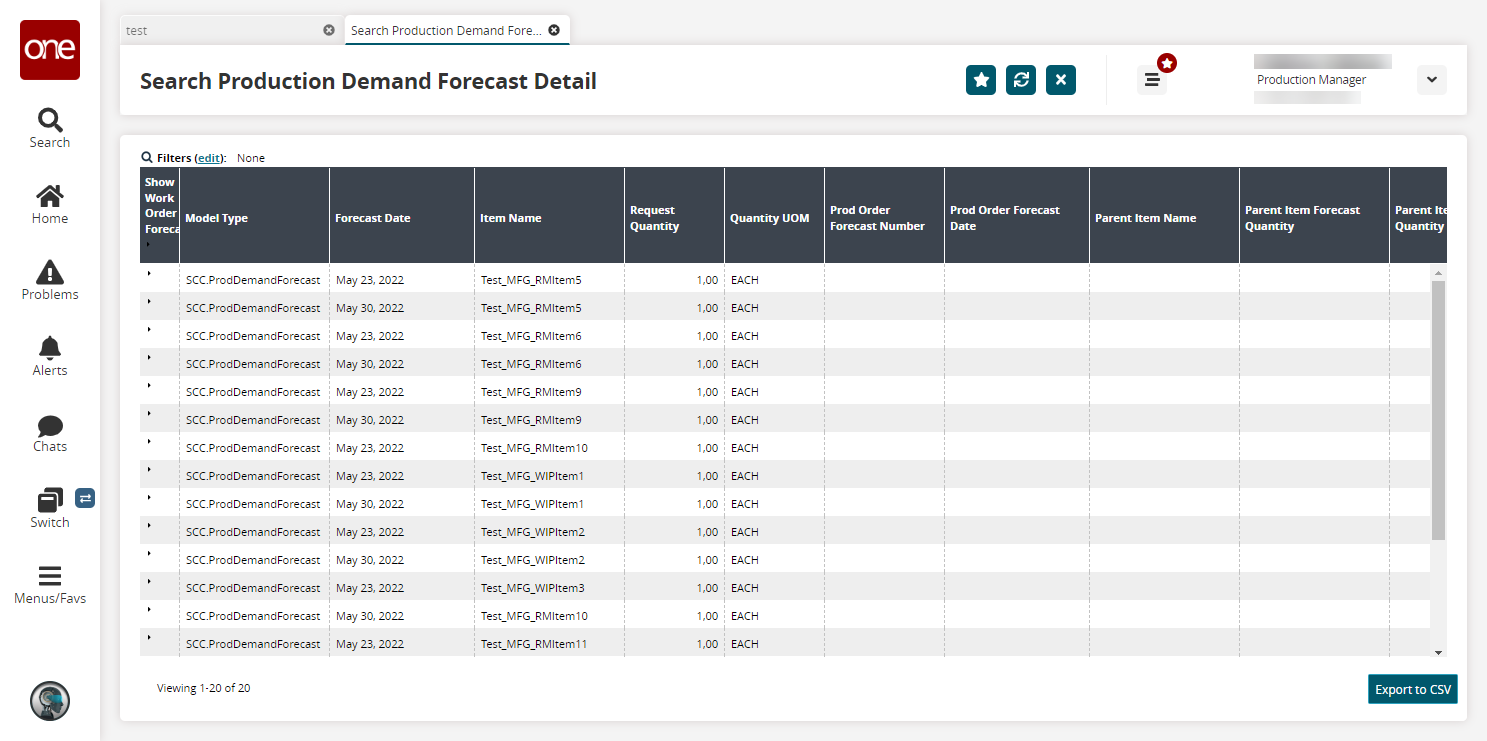Screen dimensions: 1487x741
Task: View Alerts via the bell icon
Action: (50, 356)
